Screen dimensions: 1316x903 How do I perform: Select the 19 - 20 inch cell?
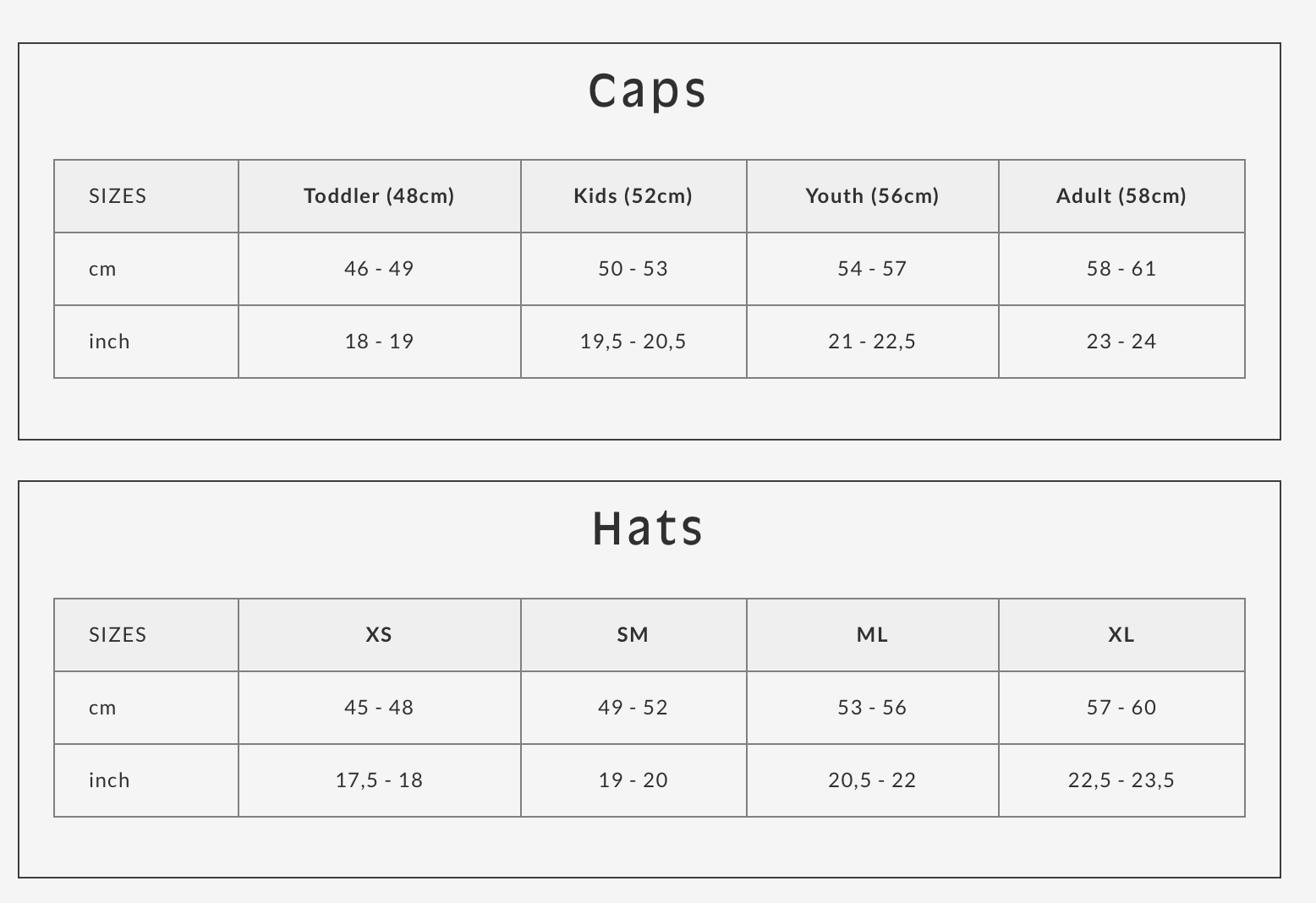[633, 780]
